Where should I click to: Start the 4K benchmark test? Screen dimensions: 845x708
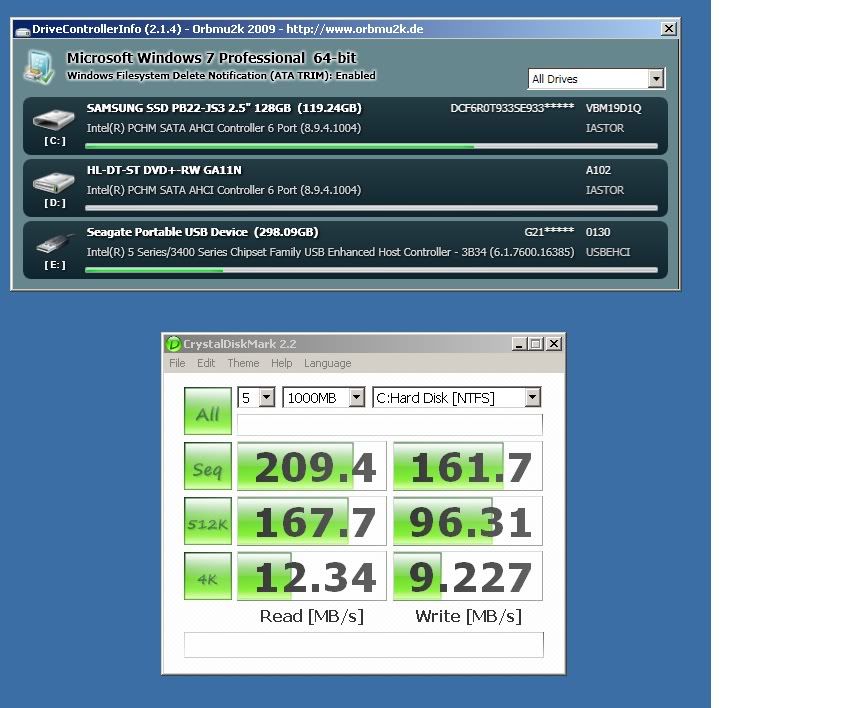click(x=207, y=576)
